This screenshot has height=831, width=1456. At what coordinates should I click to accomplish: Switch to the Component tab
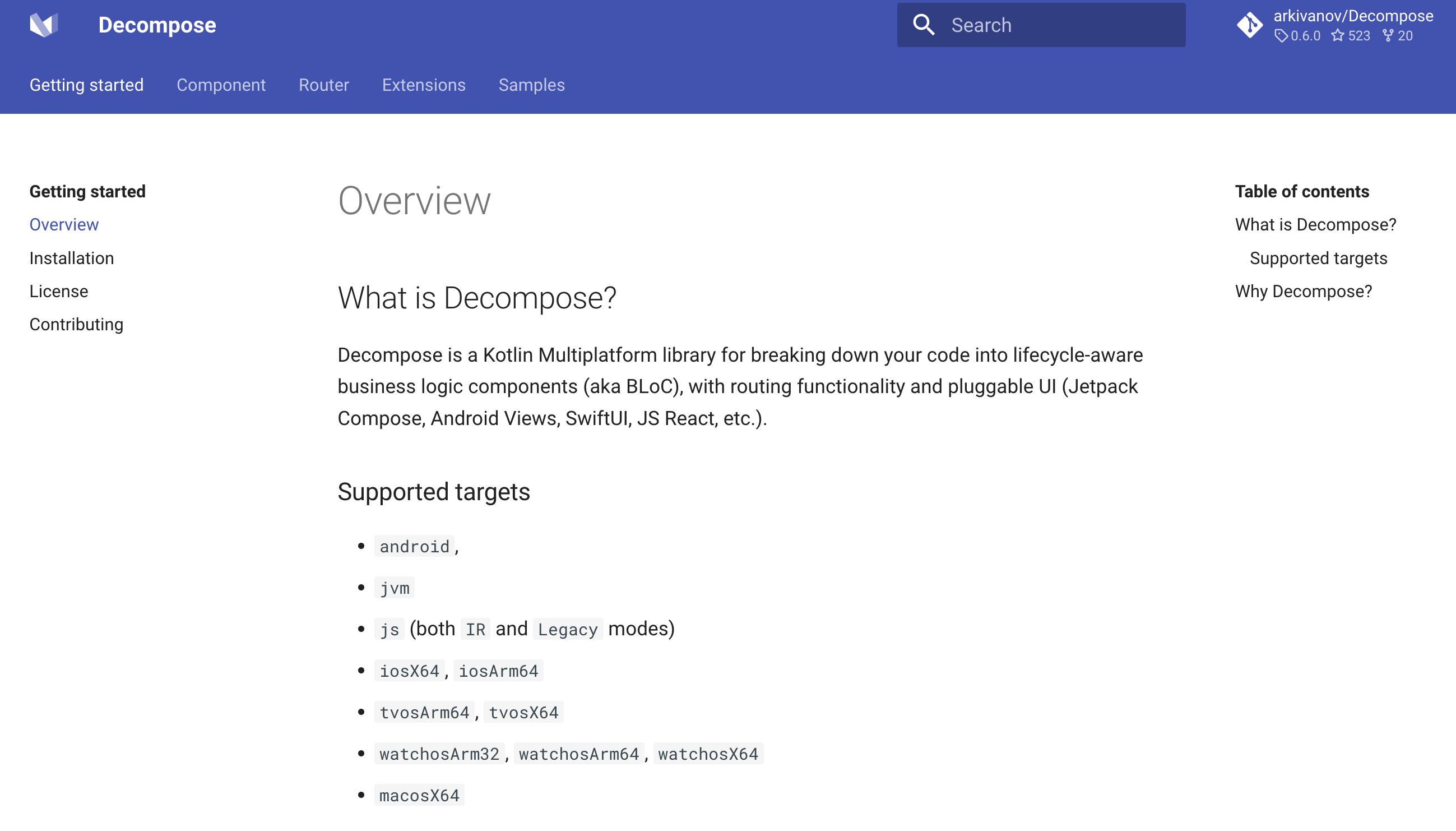[x=221, y=85]
